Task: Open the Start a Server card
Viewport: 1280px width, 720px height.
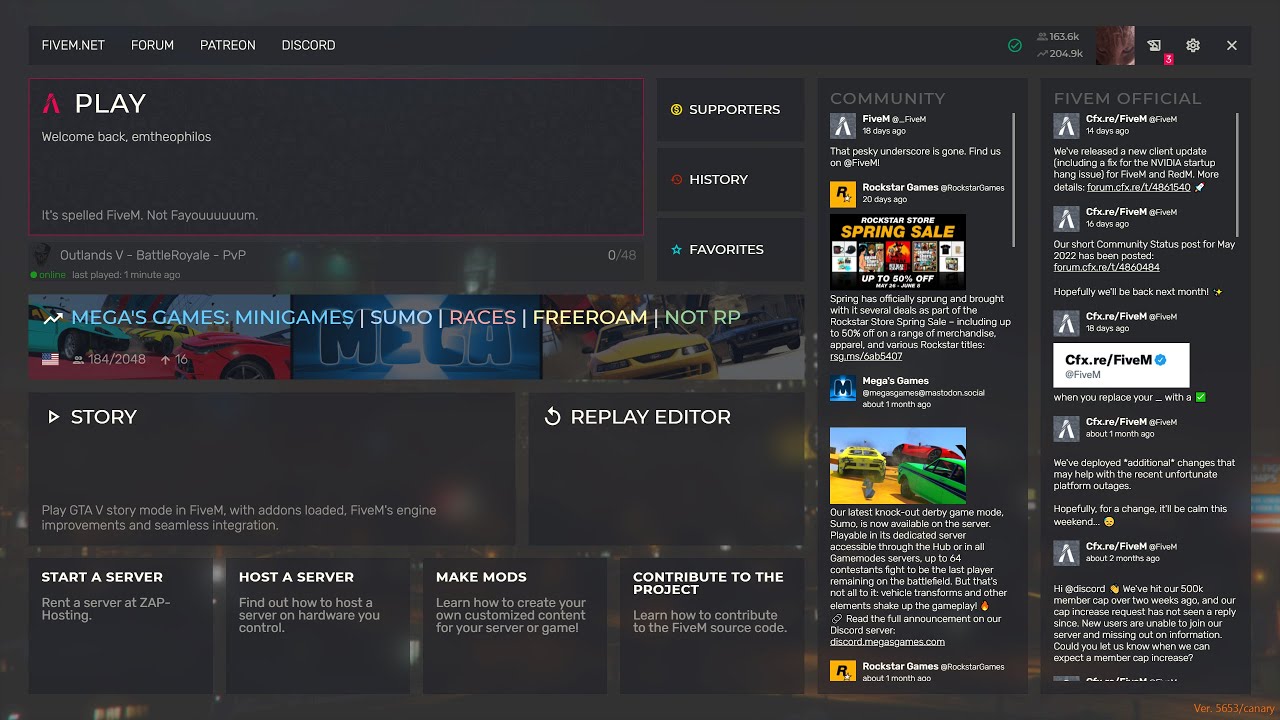Action: coord(121,626)
